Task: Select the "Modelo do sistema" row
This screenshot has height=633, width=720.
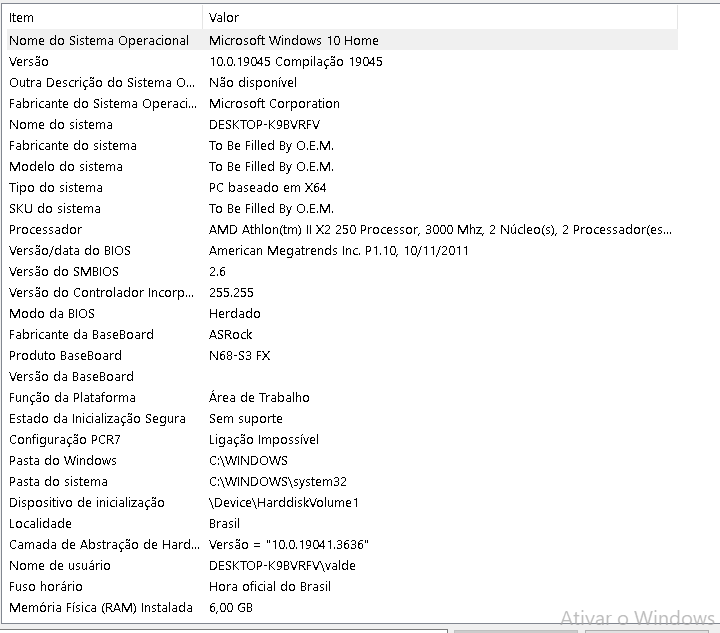Action: point(342,167)
